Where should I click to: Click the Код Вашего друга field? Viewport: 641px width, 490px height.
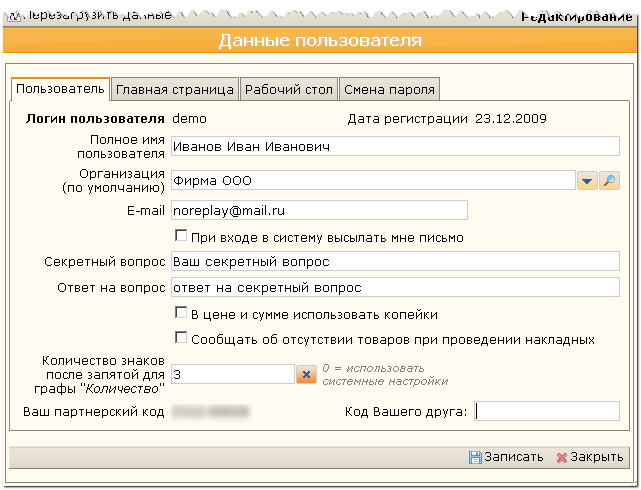point(547,411)
